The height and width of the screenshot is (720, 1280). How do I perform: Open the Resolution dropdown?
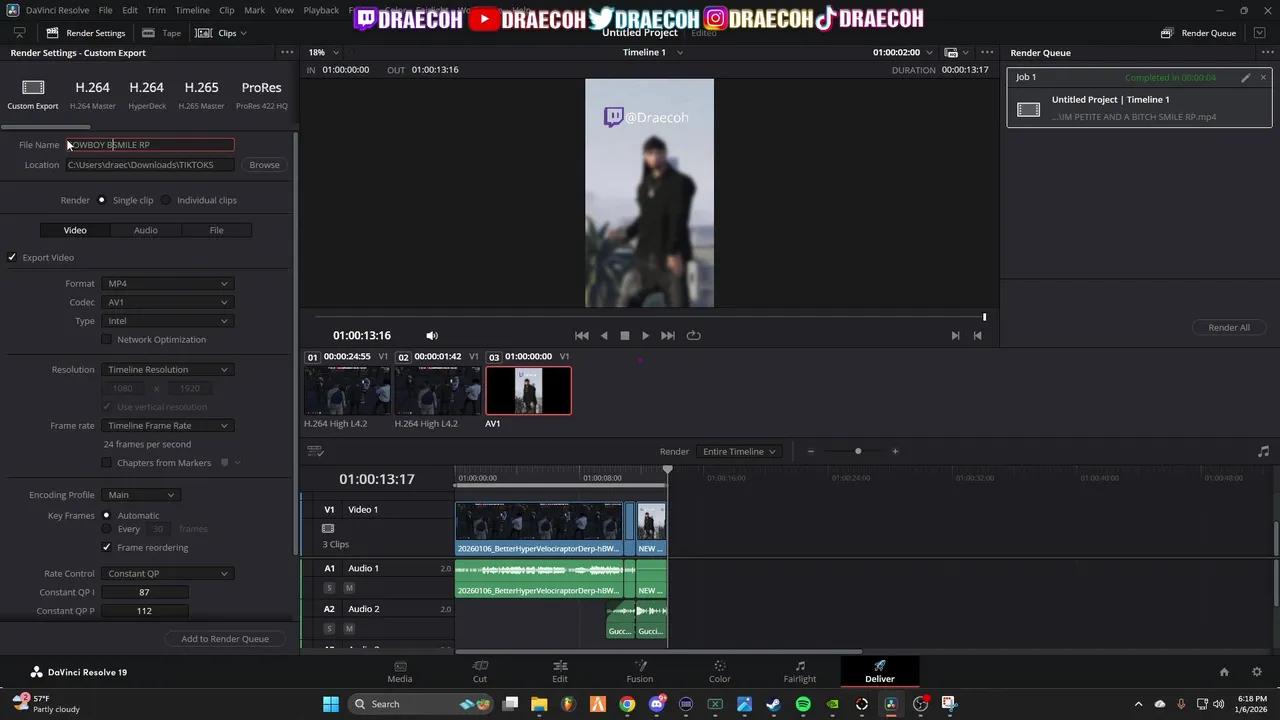[x=167, y=370]
